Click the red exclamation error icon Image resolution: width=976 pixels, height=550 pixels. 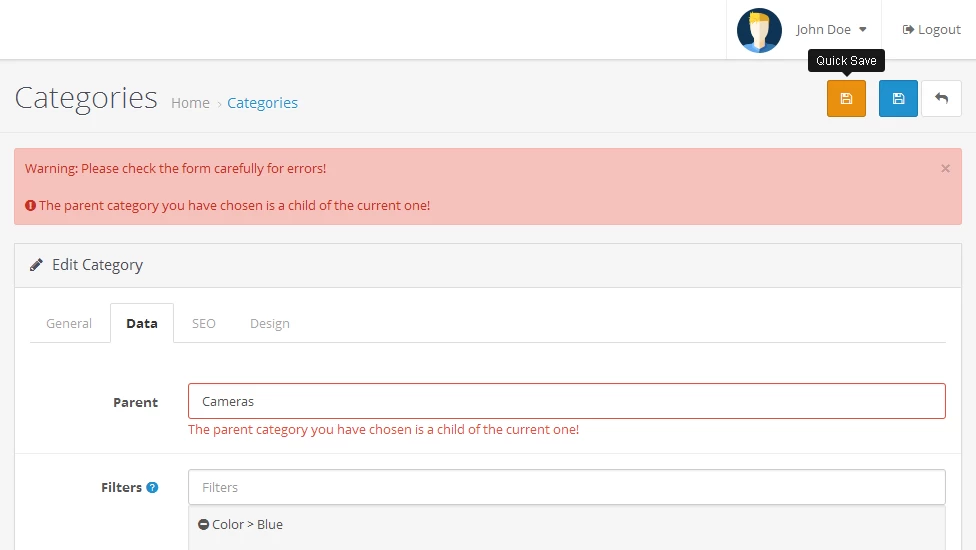click(30, 205)
